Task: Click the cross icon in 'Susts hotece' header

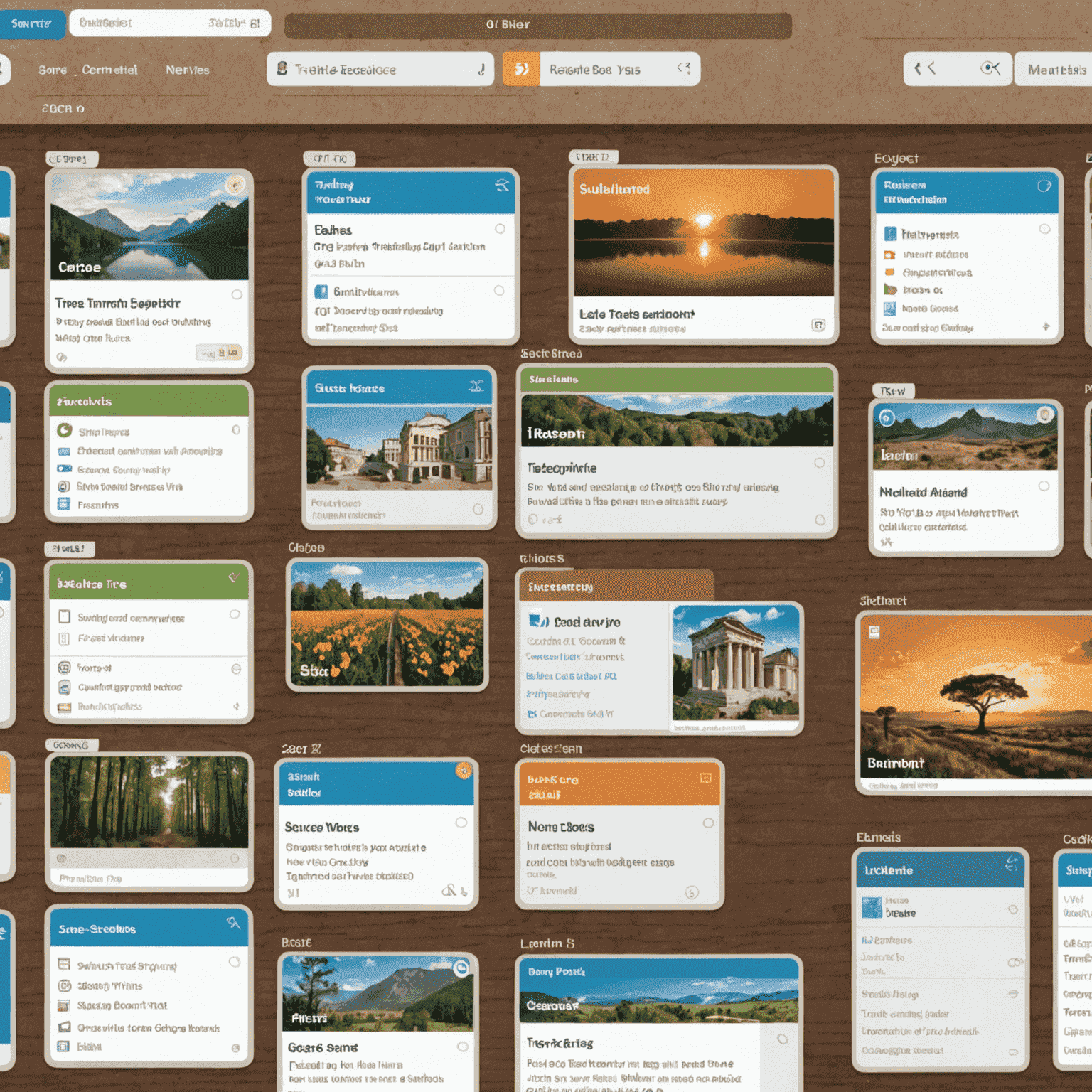Action: 476,387
